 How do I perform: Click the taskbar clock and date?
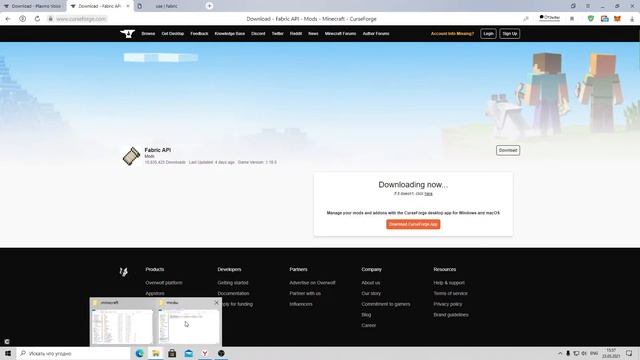pyautogui.click(x=611, y=353)
